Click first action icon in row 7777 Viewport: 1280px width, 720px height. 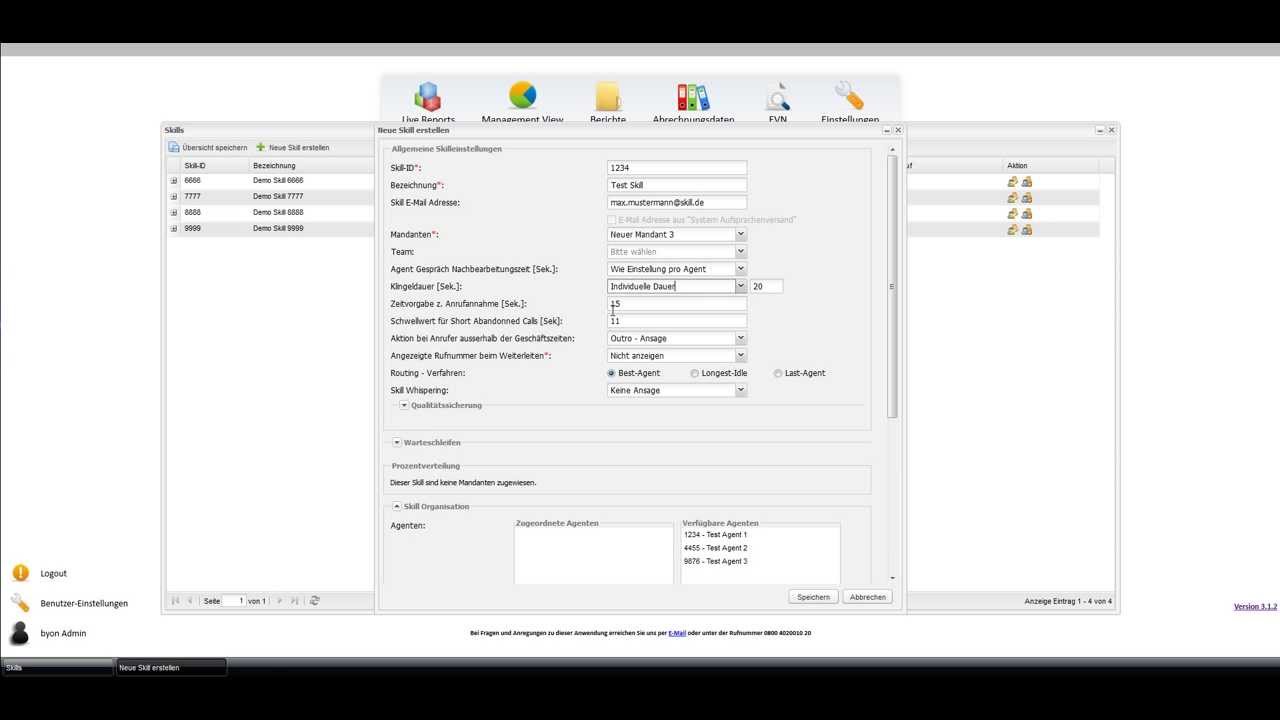tap(1013, 197)
